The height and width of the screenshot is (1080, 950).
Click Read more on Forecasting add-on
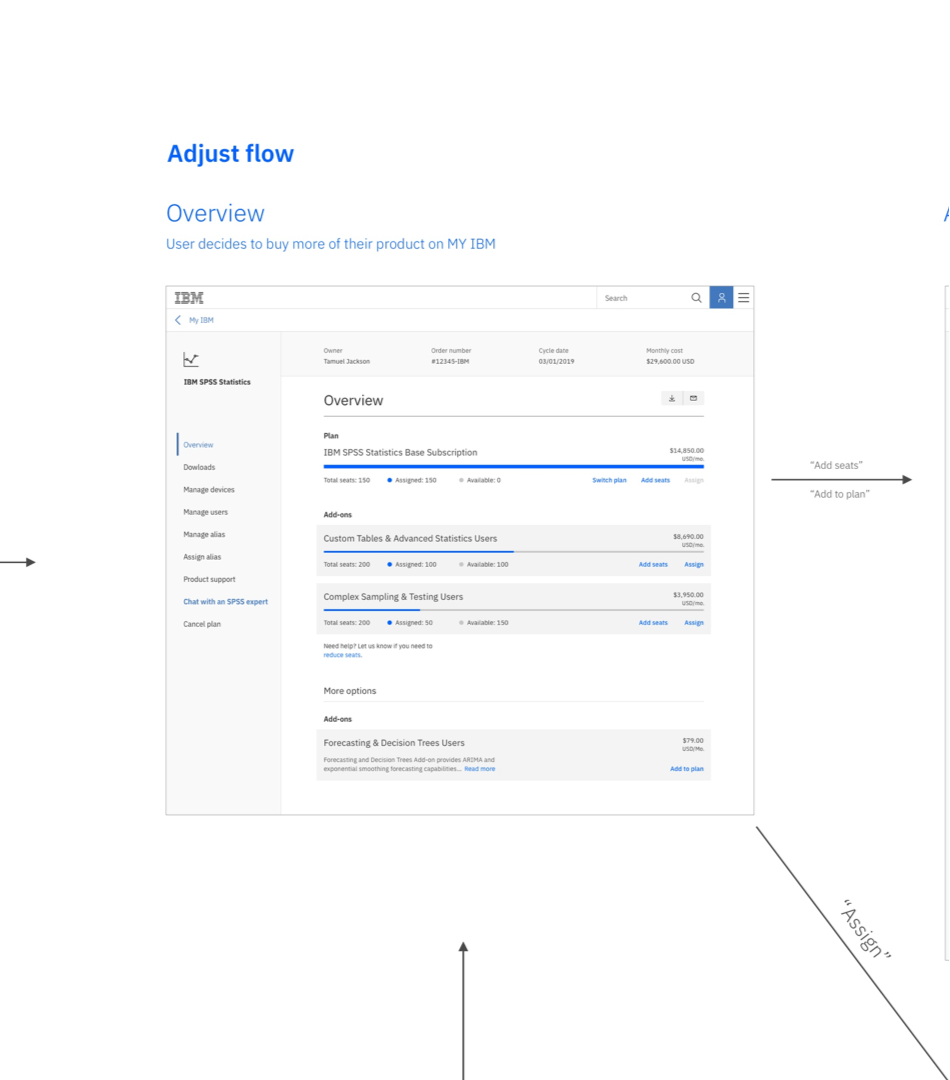coord(479,769)
